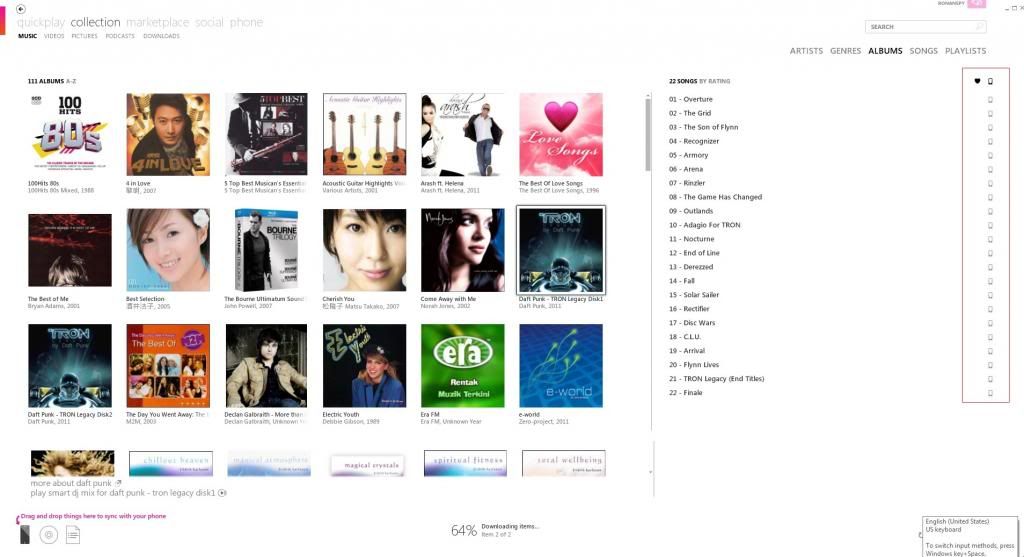Image resolution: width=1024 pixels, height=557 pixels.
Task: Click the album list vertical scrollbar thumb
Action: [648, 135]
